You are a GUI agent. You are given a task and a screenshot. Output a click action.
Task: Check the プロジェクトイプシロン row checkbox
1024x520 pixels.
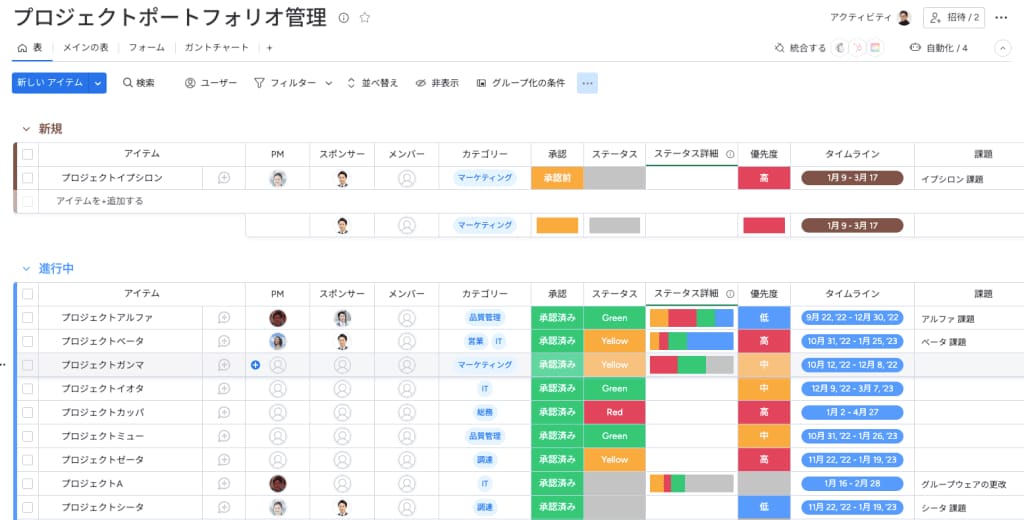coord(27,178)
